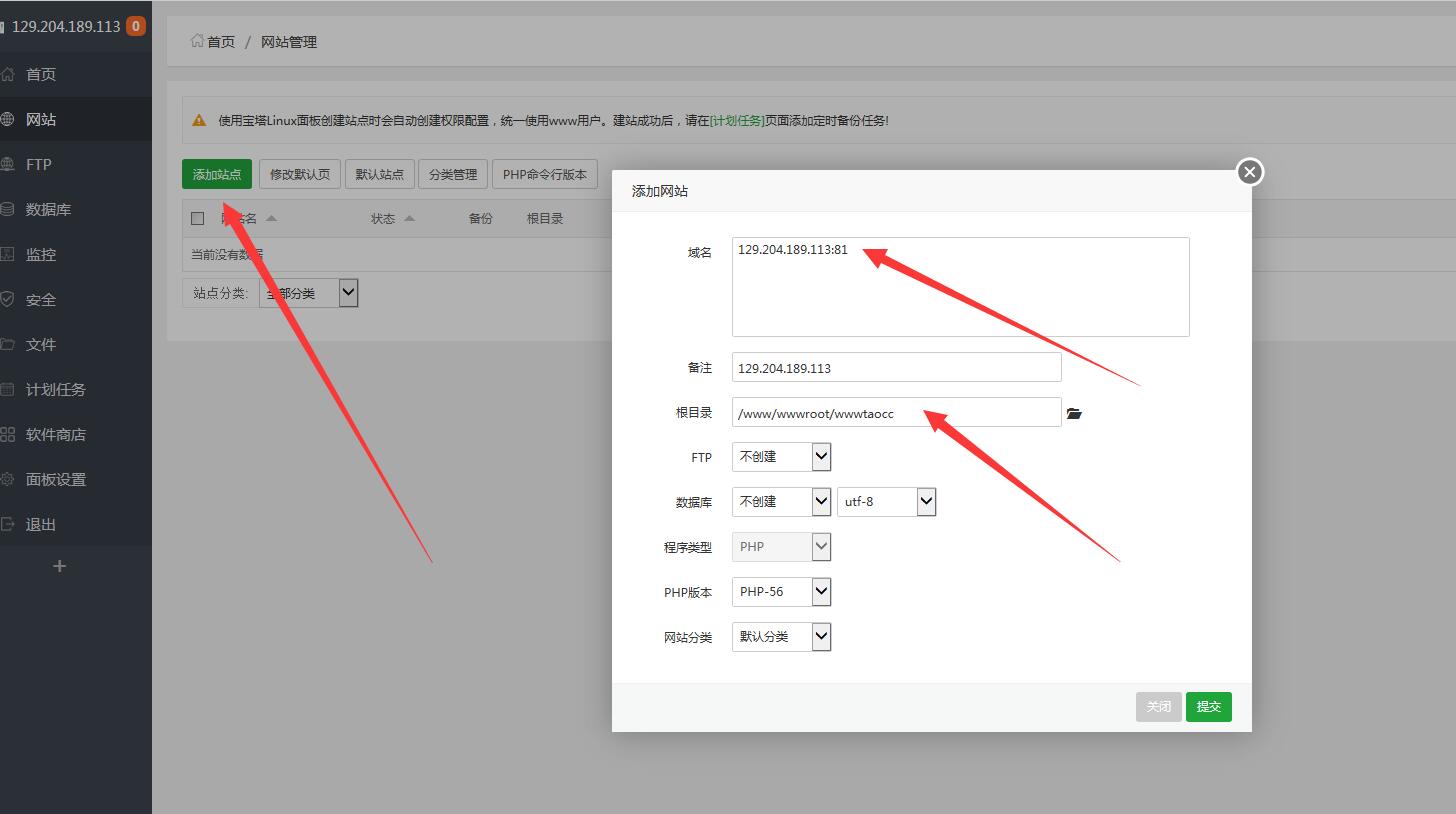Select 文件 in the sidebar menu

(x=40, y=344)
